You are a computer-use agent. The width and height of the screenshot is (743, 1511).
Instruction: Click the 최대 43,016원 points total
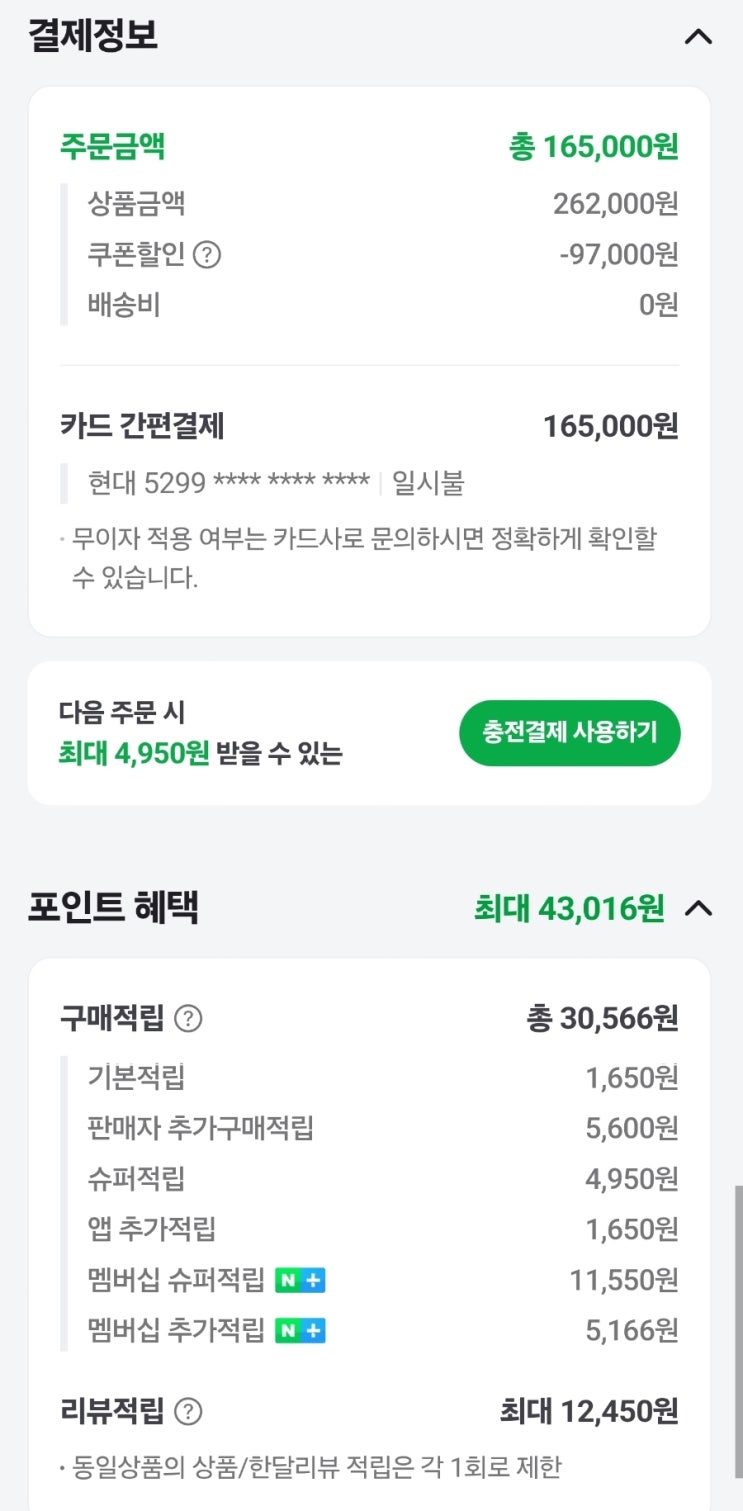[568, 908]
